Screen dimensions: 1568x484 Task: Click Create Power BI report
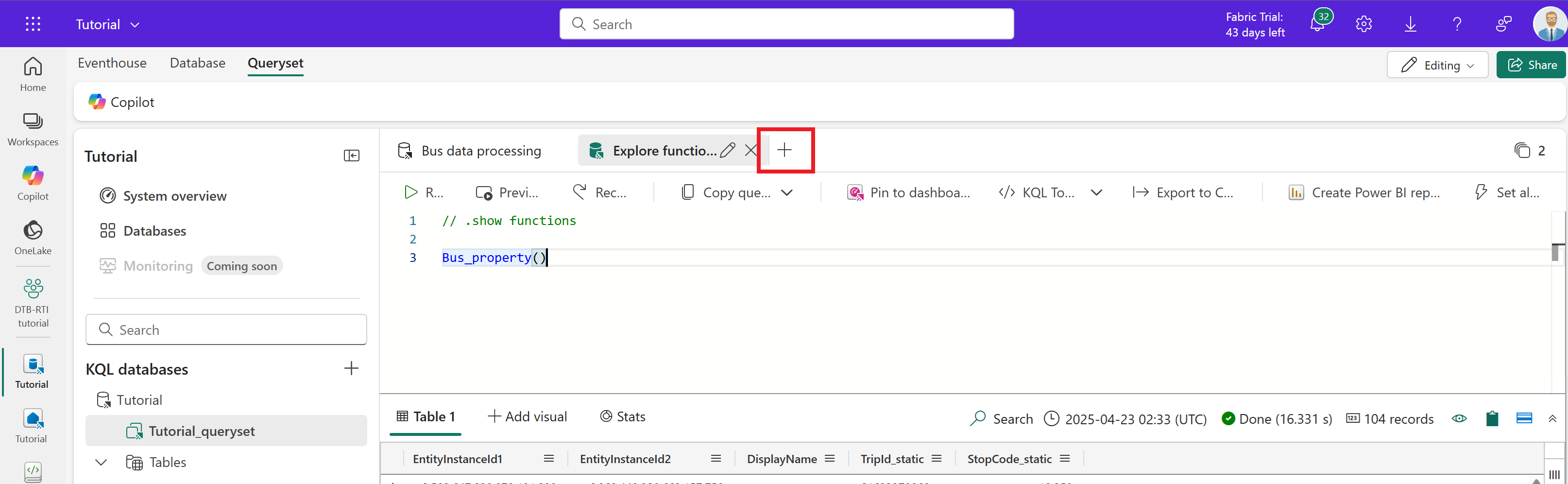[x=1364, y=192]
